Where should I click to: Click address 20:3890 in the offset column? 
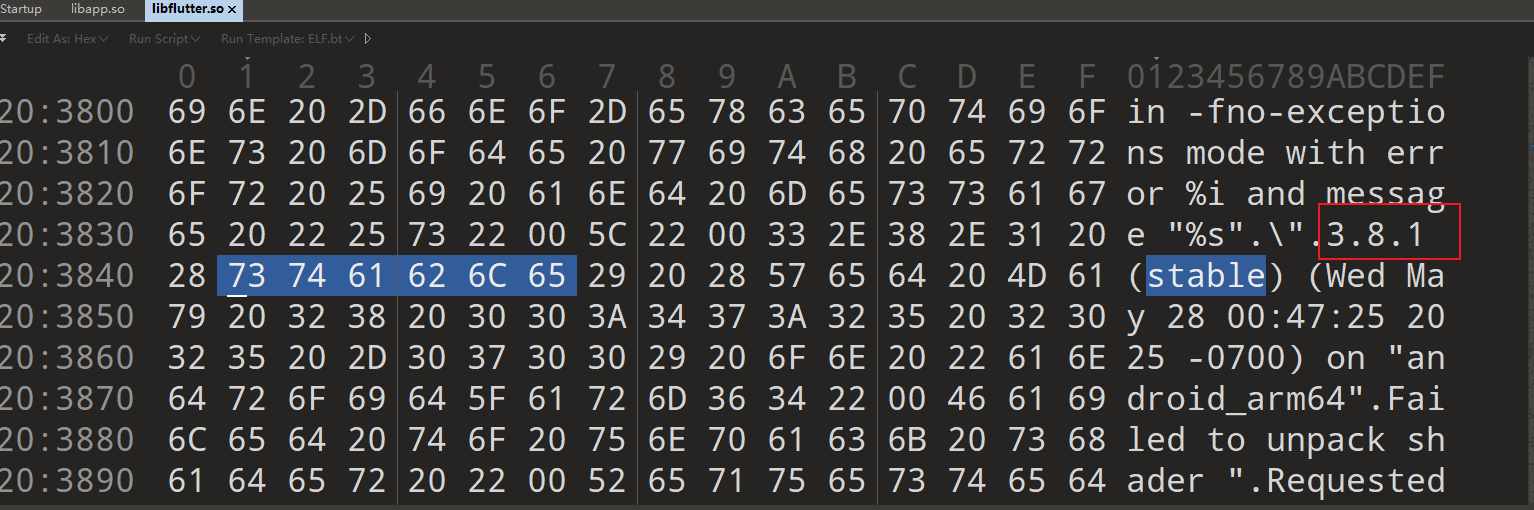(66, 481)
